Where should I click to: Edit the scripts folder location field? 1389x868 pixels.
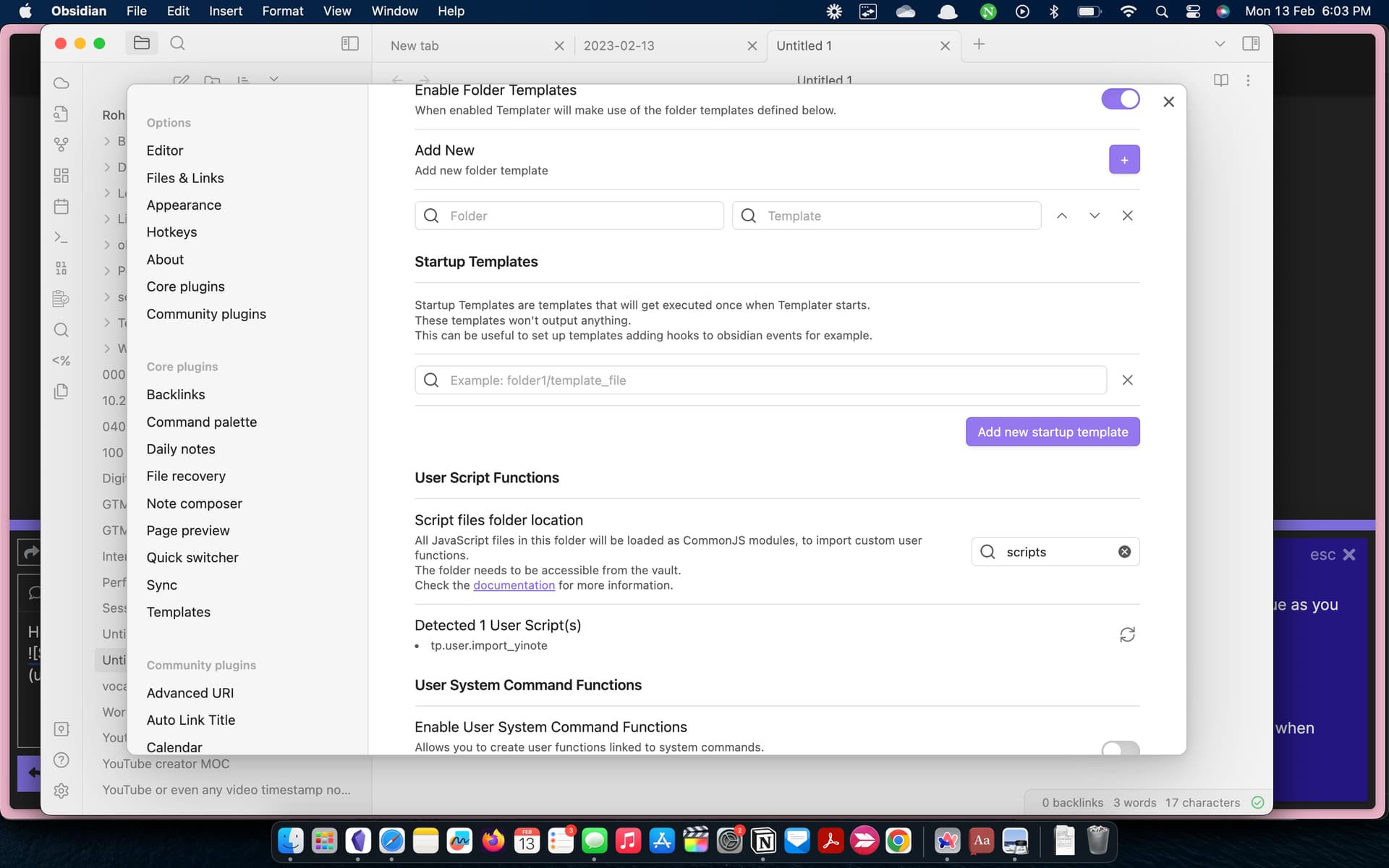point(1055,552)
